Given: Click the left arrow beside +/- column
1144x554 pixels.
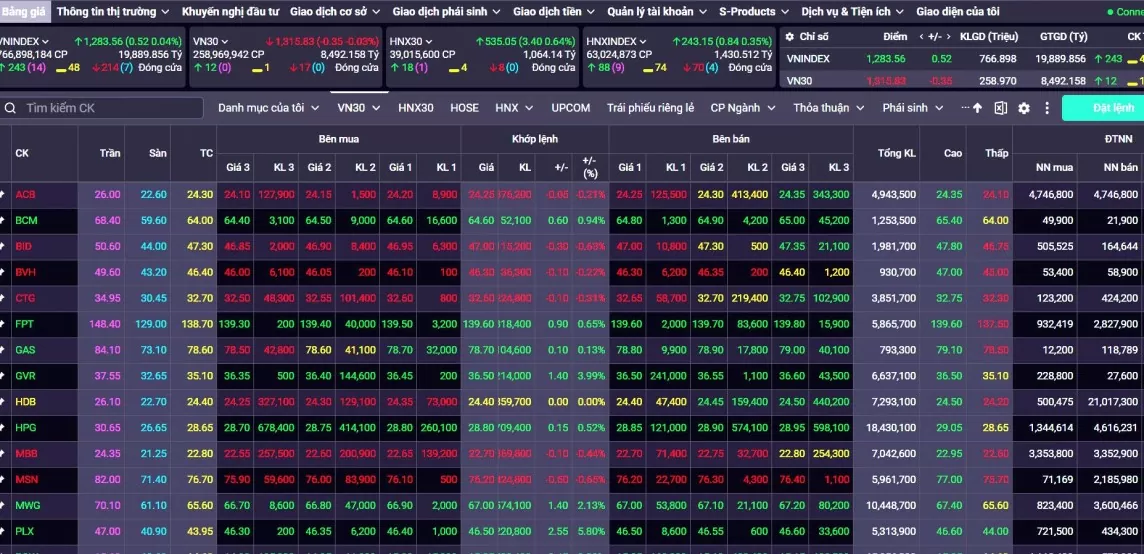Looking at the screenshot, I should [x=921, y=36].
